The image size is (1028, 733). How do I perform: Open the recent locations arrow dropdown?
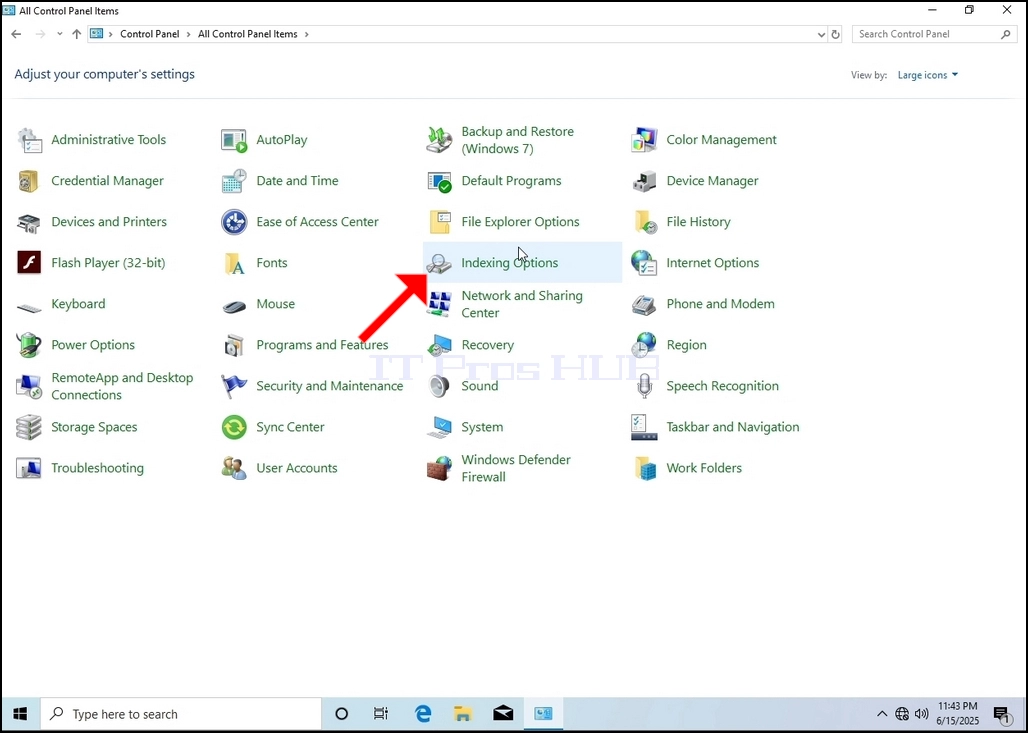[60, 34]
